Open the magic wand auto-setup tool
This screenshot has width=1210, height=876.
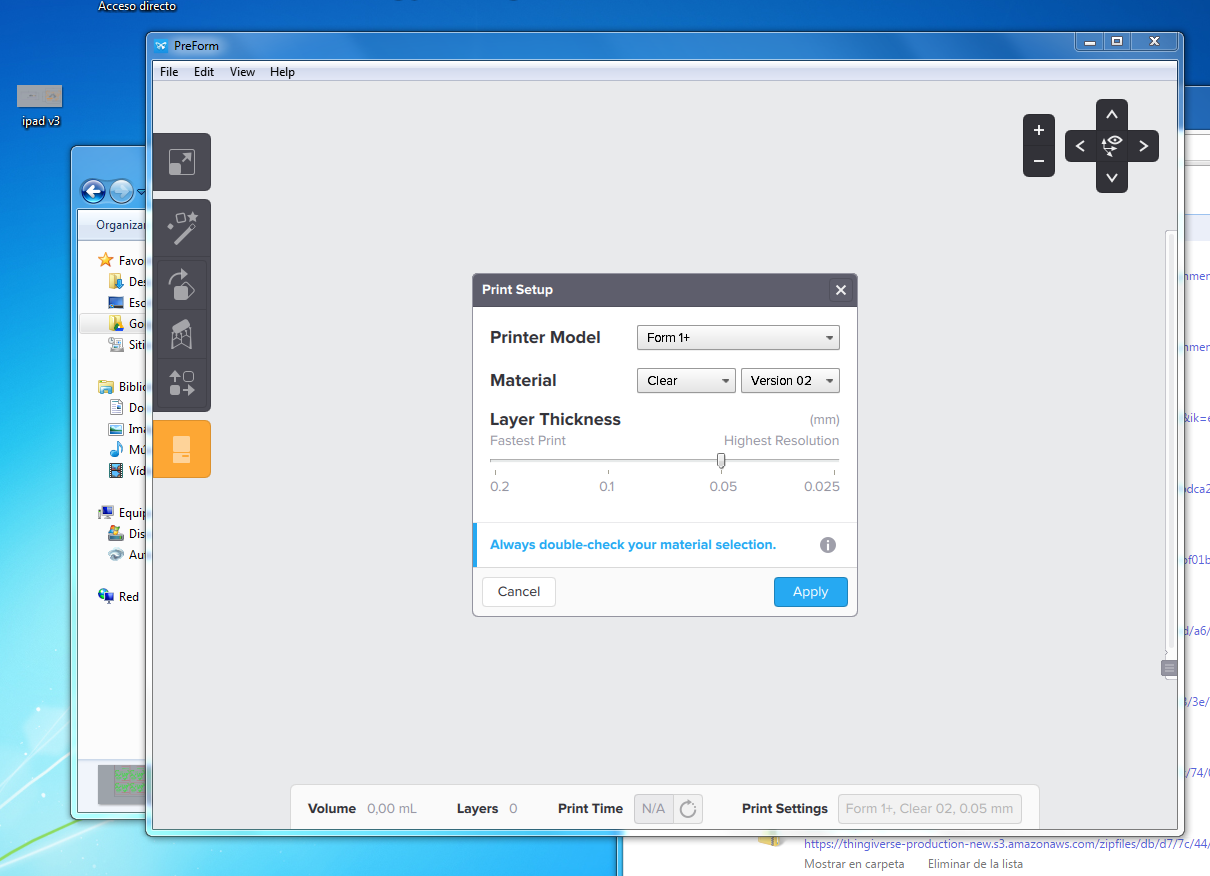[x=181, y=229]
